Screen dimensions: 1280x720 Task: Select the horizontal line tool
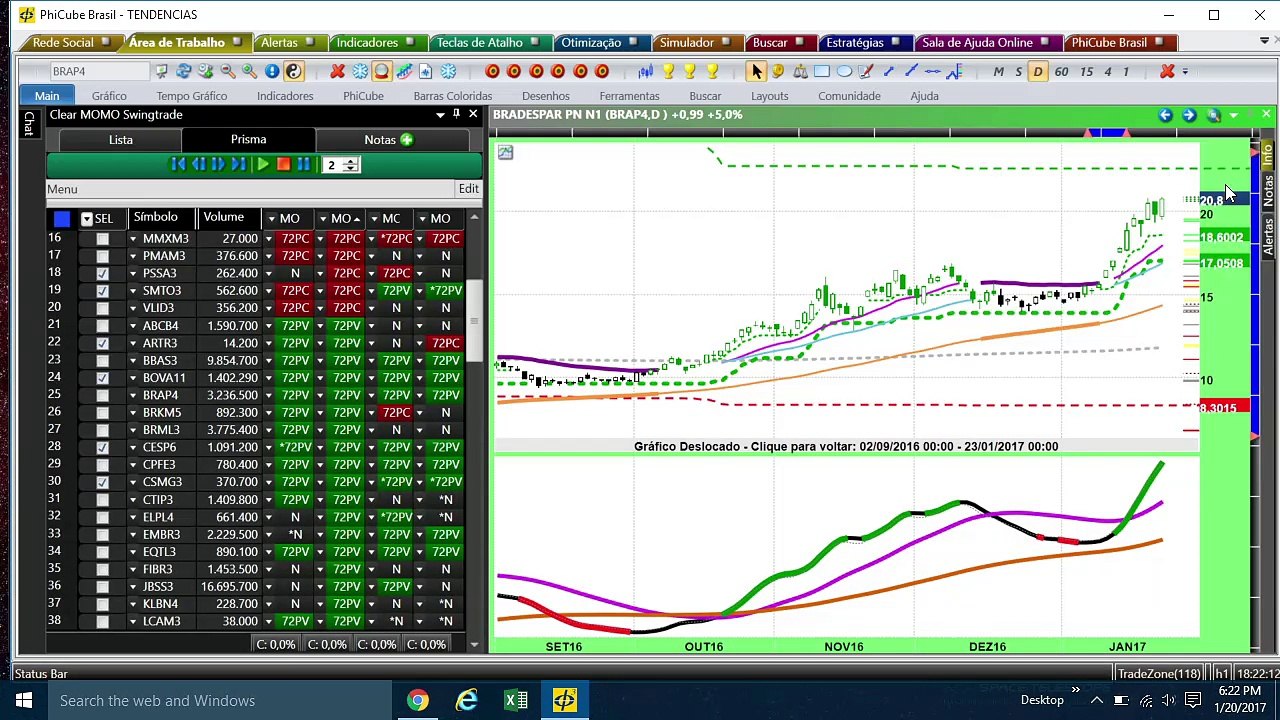932,71
